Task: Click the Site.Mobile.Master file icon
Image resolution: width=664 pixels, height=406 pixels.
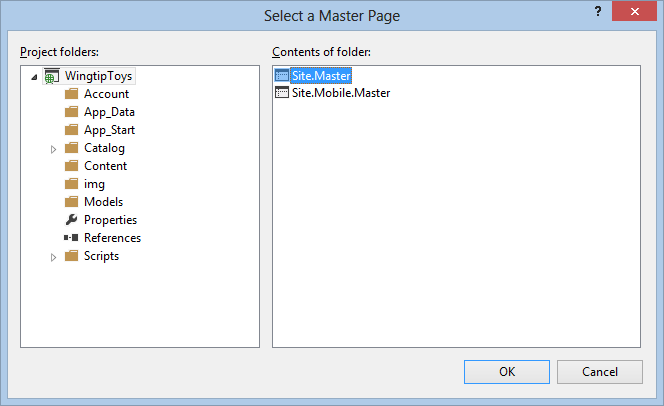Action: tap(282, 93)
